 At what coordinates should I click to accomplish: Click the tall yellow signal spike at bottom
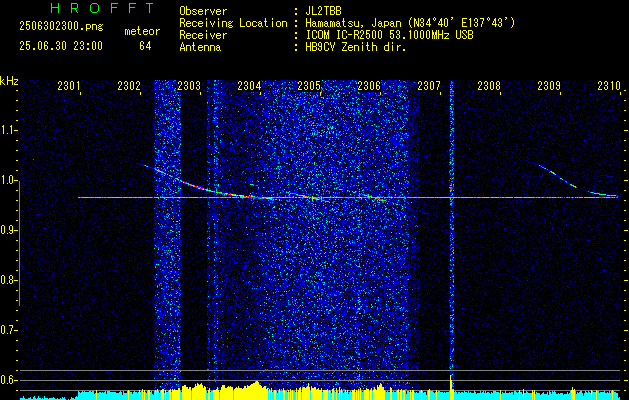click(x=451, y=387)
